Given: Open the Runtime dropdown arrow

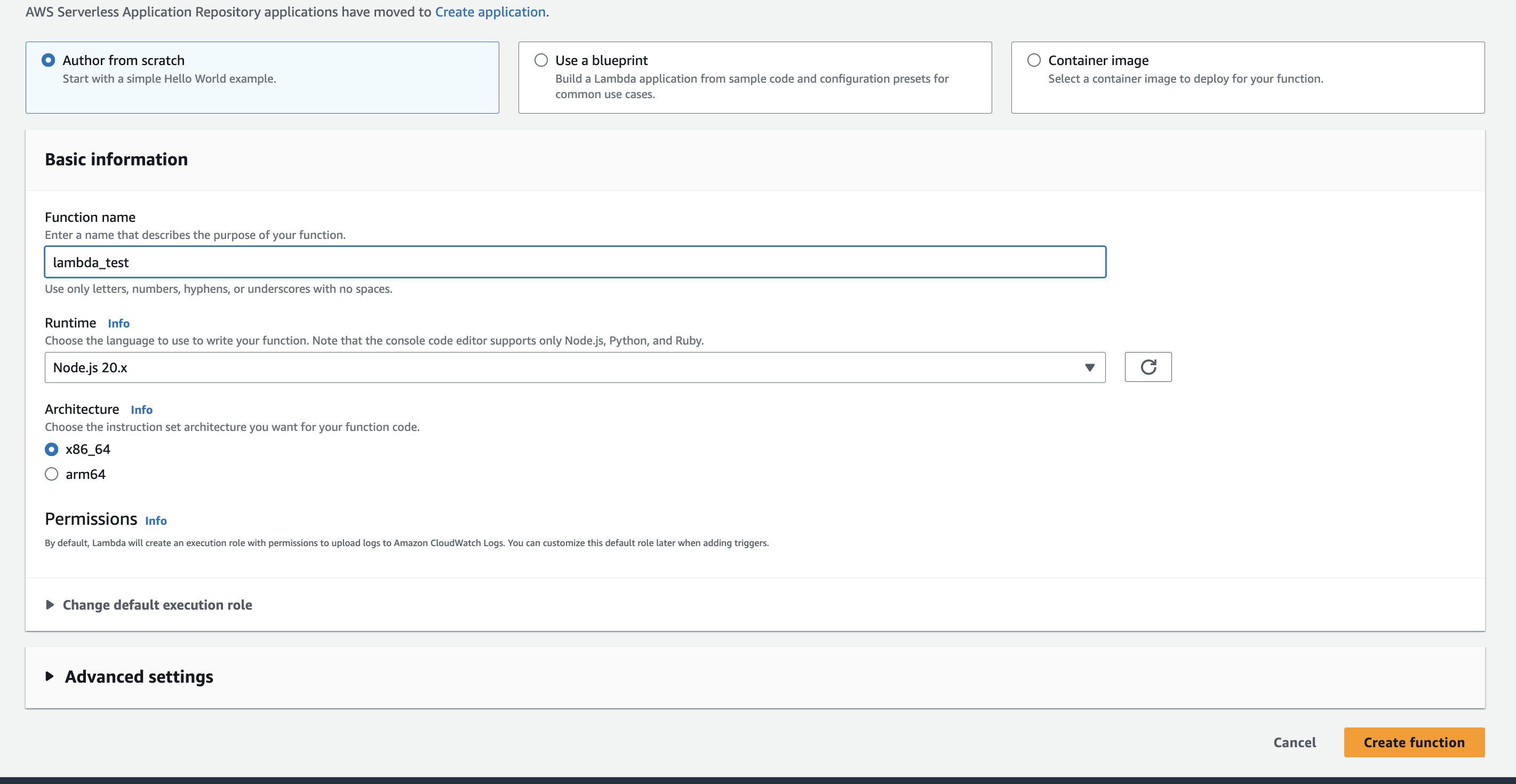Looking at the screenshot, I should click(1089, 368).
